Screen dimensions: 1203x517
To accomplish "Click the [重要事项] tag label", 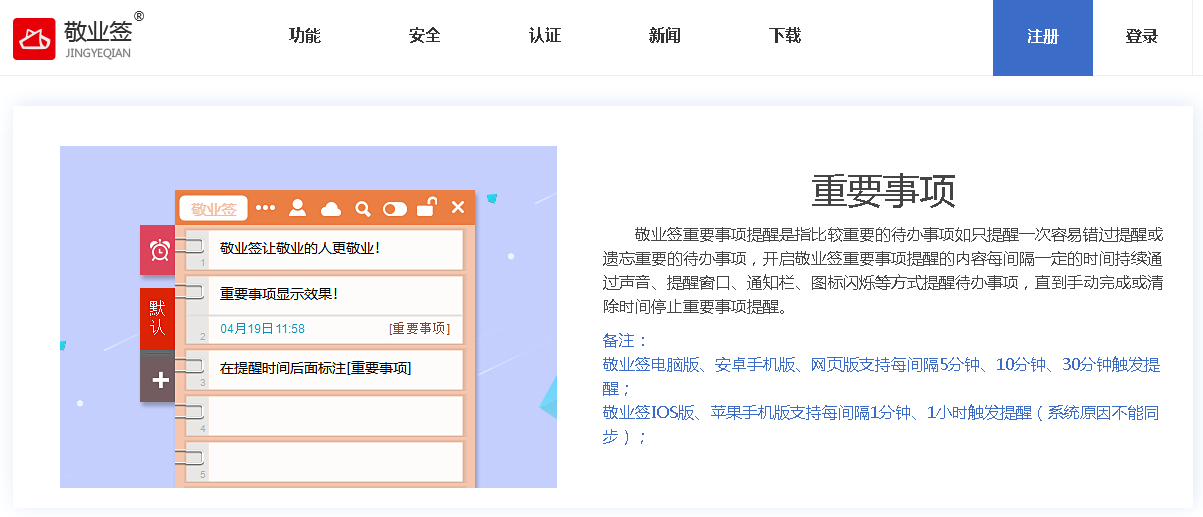I will (419, 328).
